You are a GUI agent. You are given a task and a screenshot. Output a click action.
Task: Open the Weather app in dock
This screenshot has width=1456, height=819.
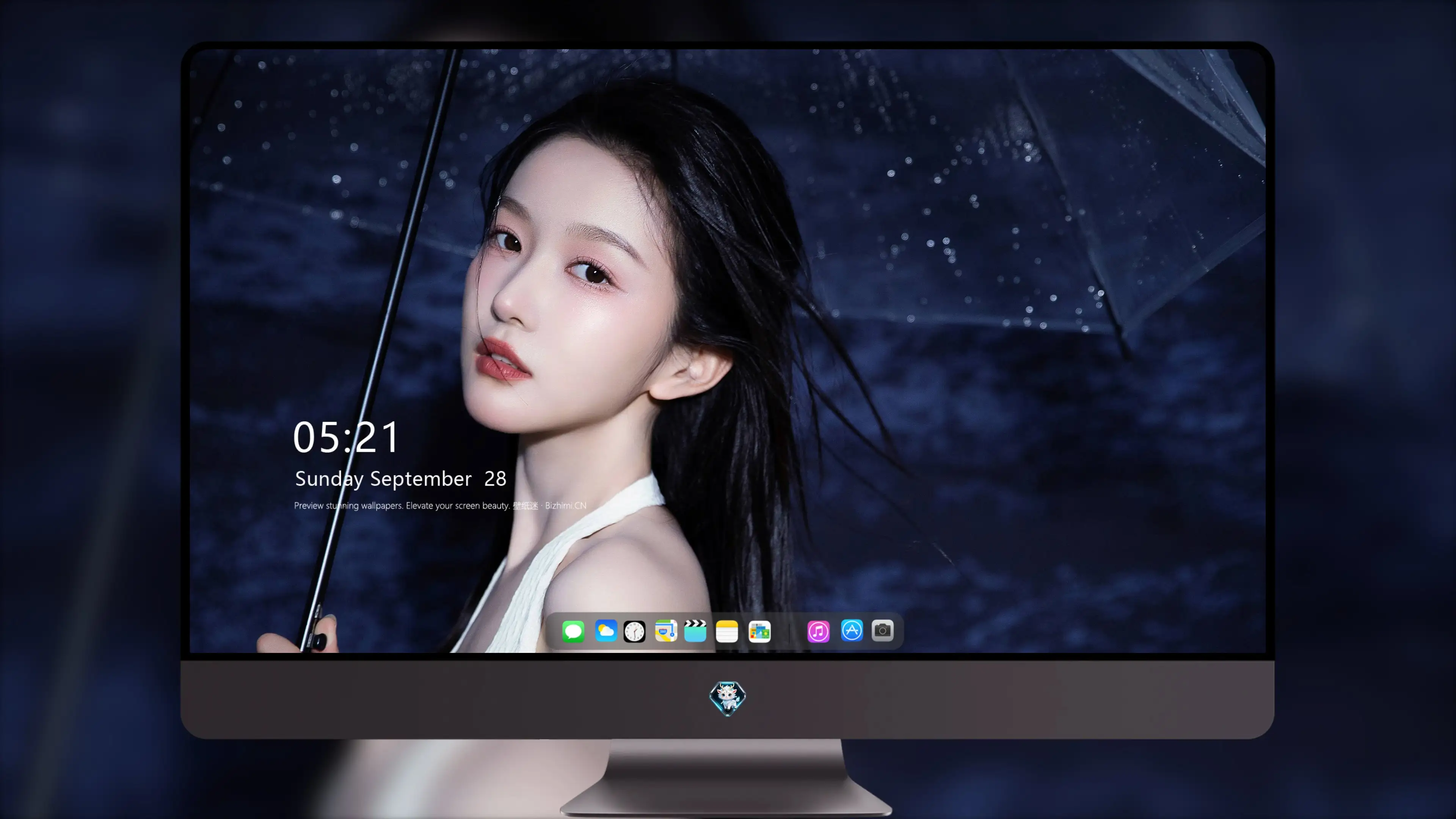(x=606, y=631)
